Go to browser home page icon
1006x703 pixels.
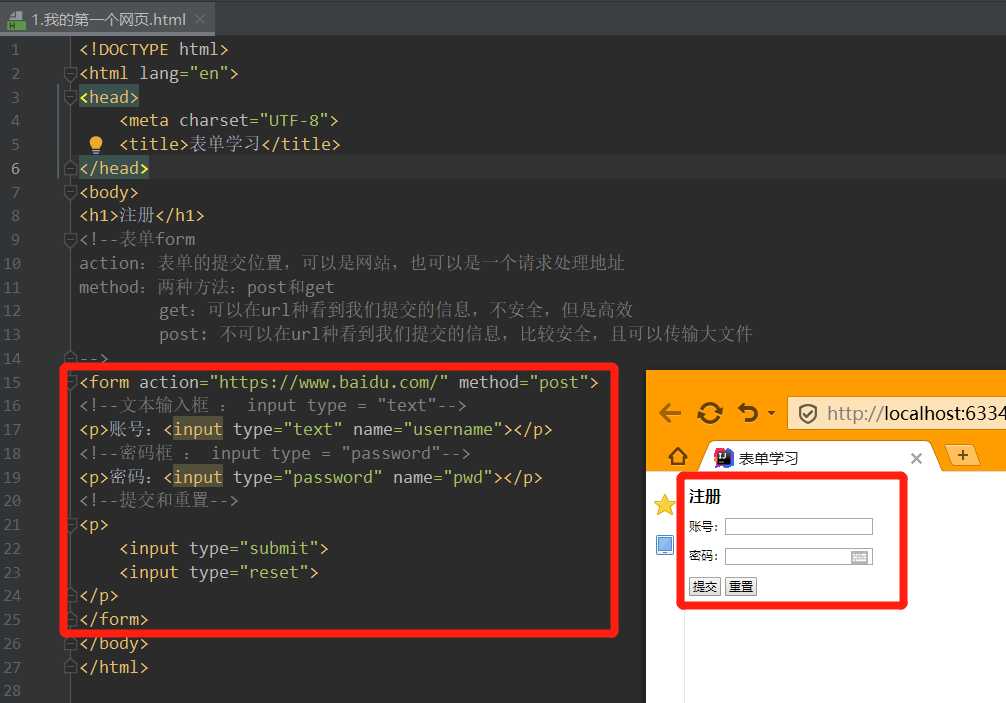[x=678, y=457]
